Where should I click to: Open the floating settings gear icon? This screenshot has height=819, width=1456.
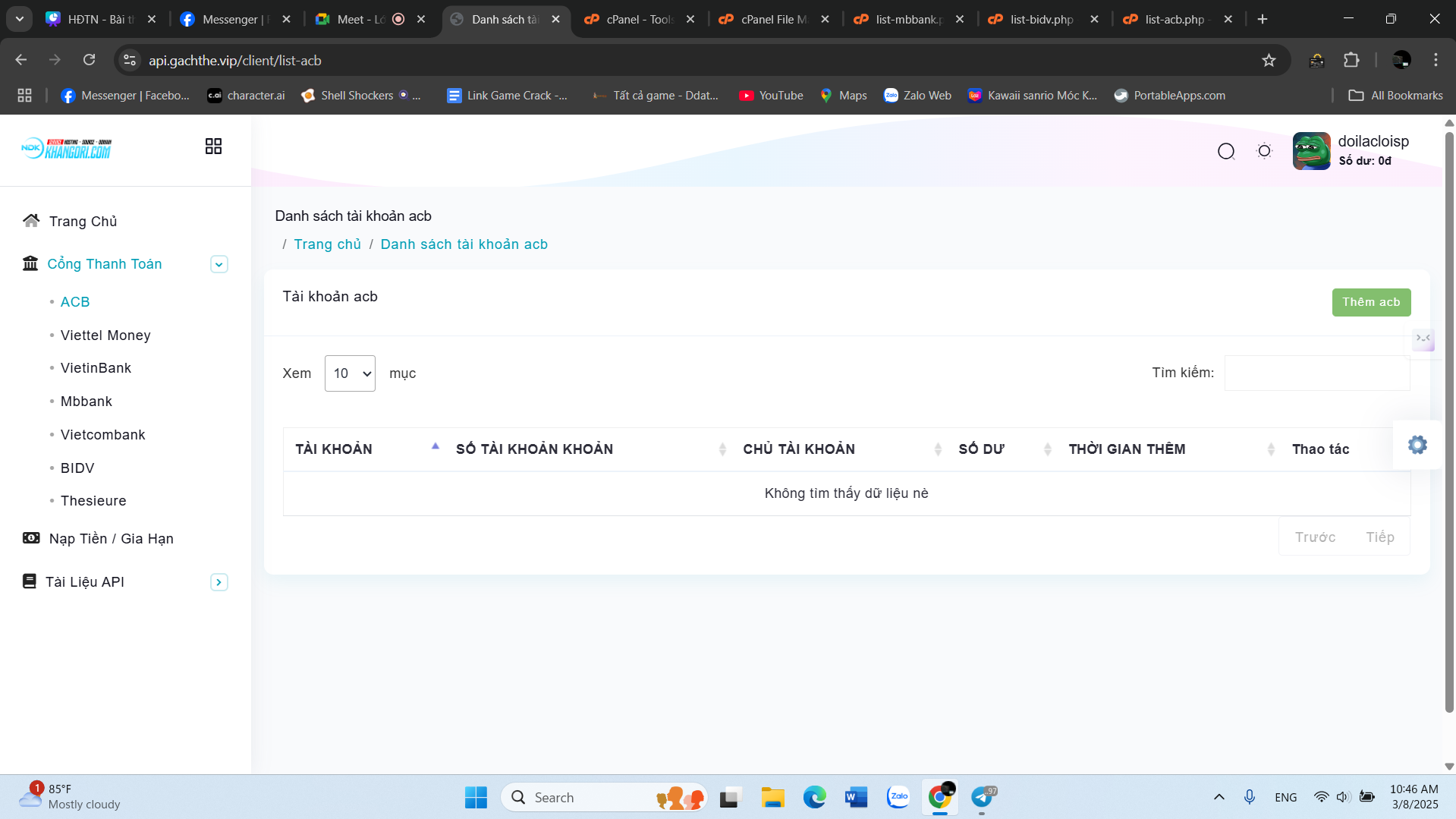point(1417,445)
